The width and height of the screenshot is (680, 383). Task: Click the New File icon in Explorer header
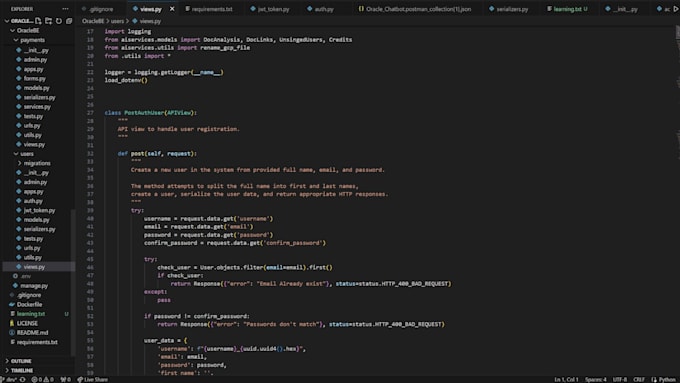[38, 21]
